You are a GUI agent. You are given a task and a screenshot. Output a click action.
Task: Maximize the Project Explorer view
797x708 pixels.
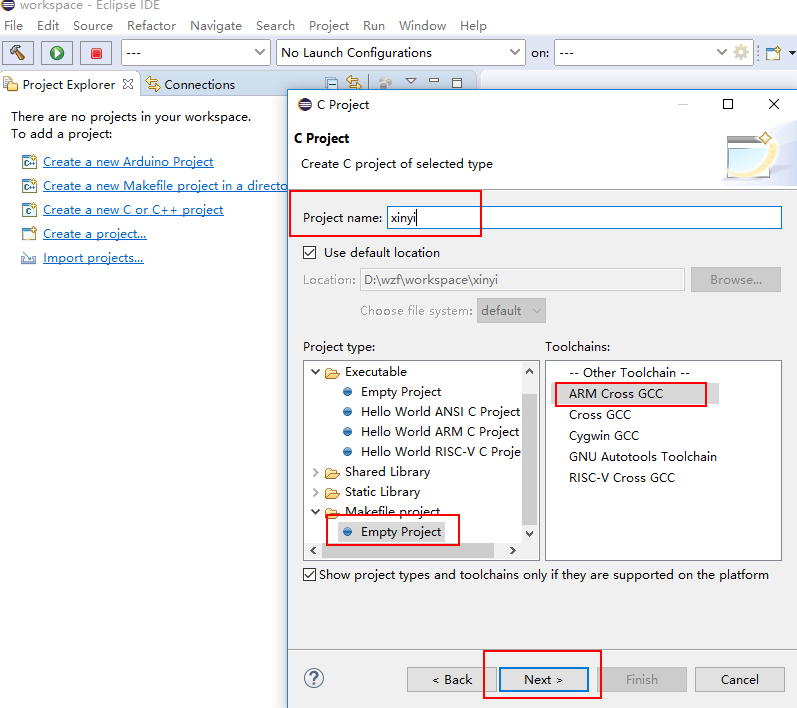point(457,82)
